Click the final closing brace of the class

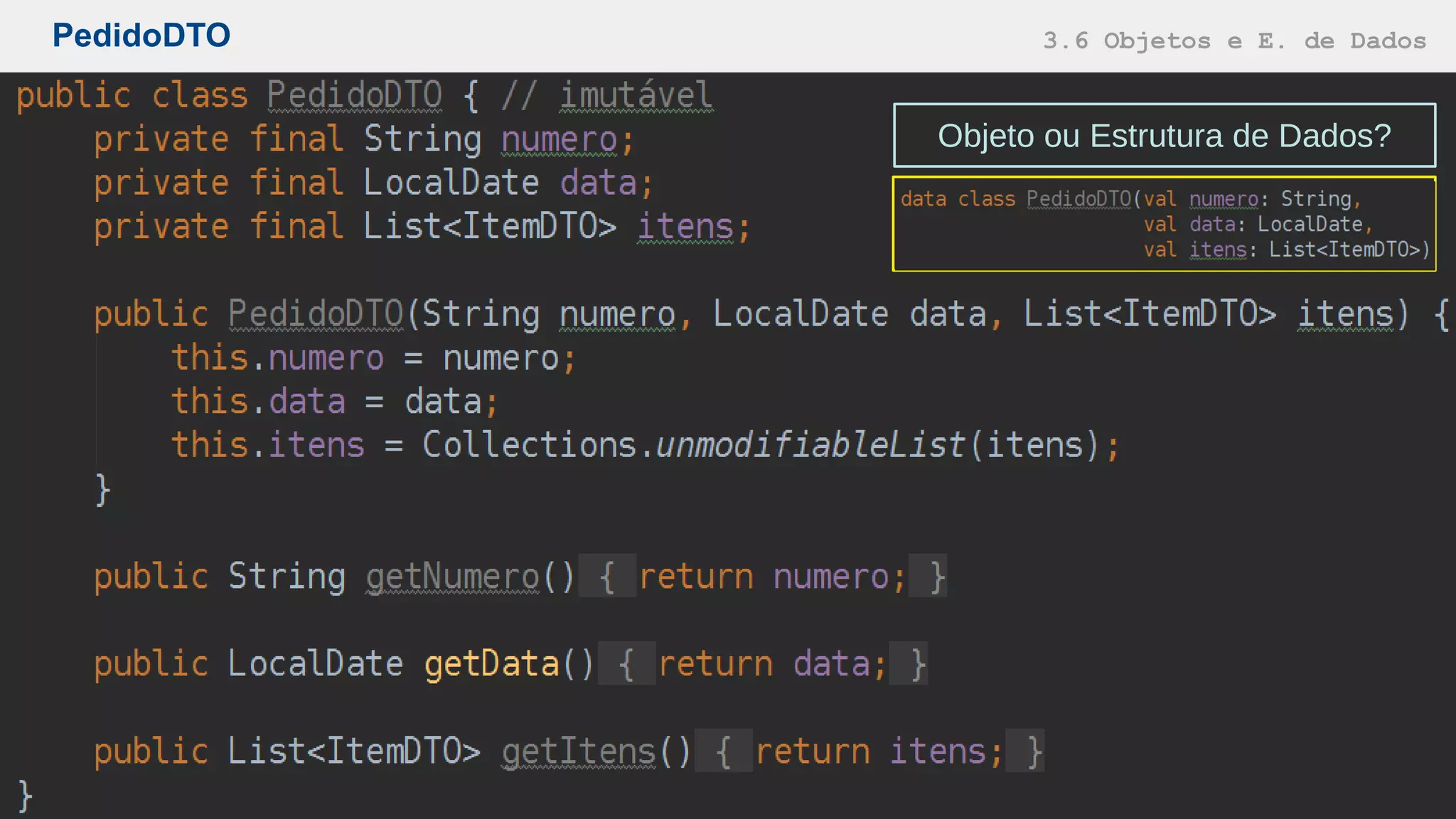pyautogui.click(x=25, y=796)
